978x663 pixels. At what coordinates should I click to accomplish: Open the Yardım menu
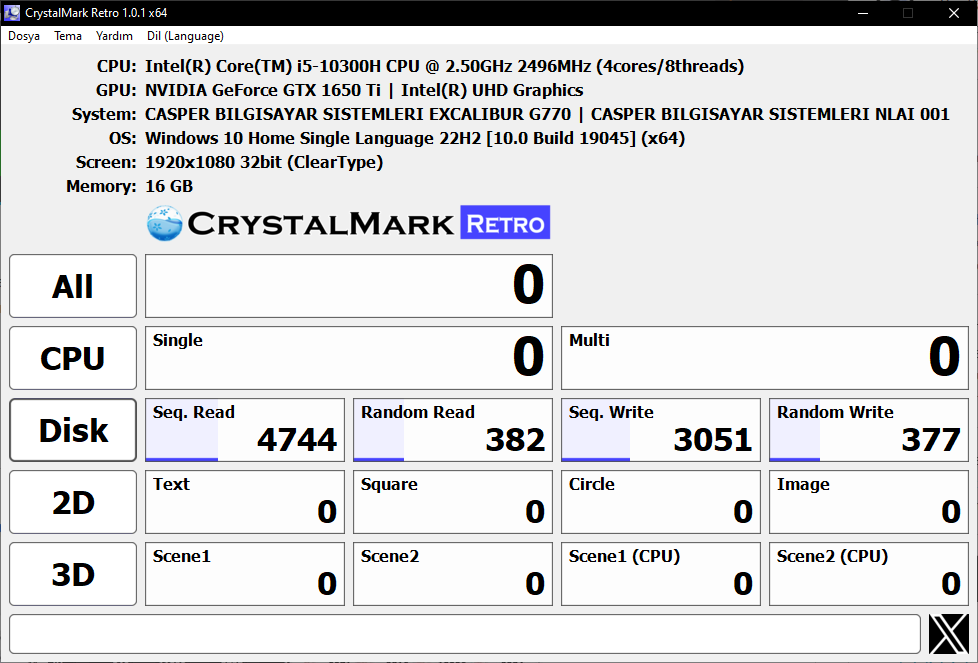(114, 36)
